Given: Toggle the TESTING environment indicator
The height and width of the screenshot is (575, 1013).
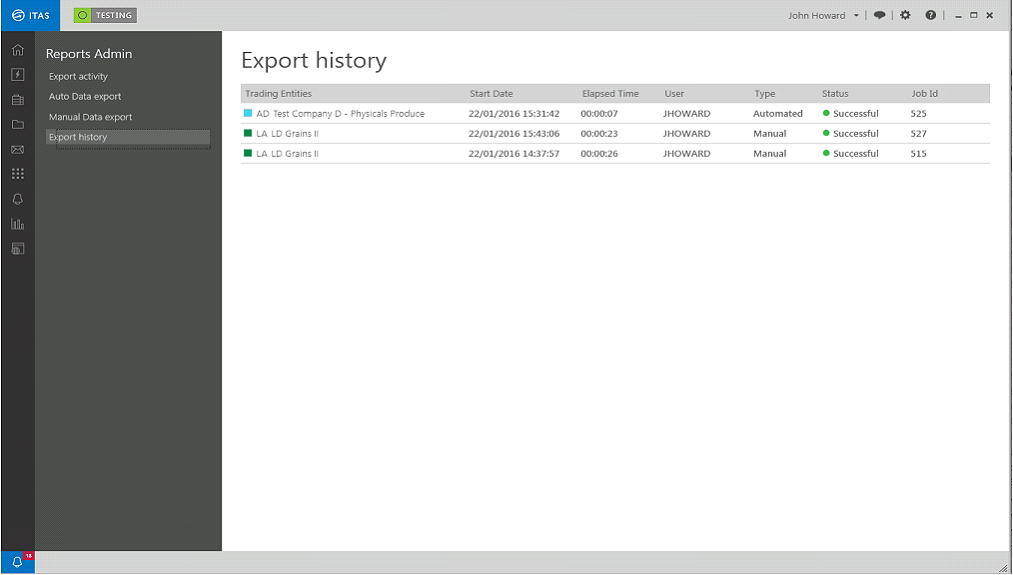Looking at the screenshot, I should 105,15.
